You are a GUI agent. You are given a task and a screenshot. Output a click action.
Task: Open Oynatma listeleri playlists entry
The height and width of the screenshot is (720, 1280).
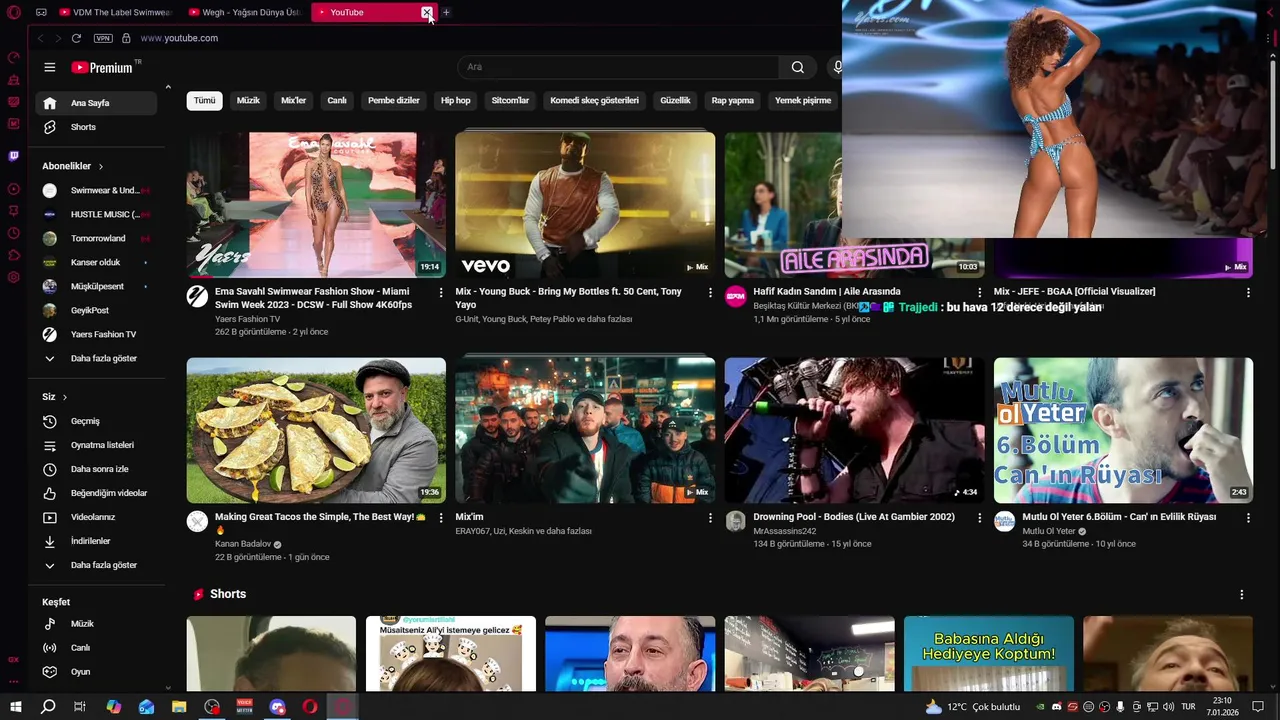96,445
